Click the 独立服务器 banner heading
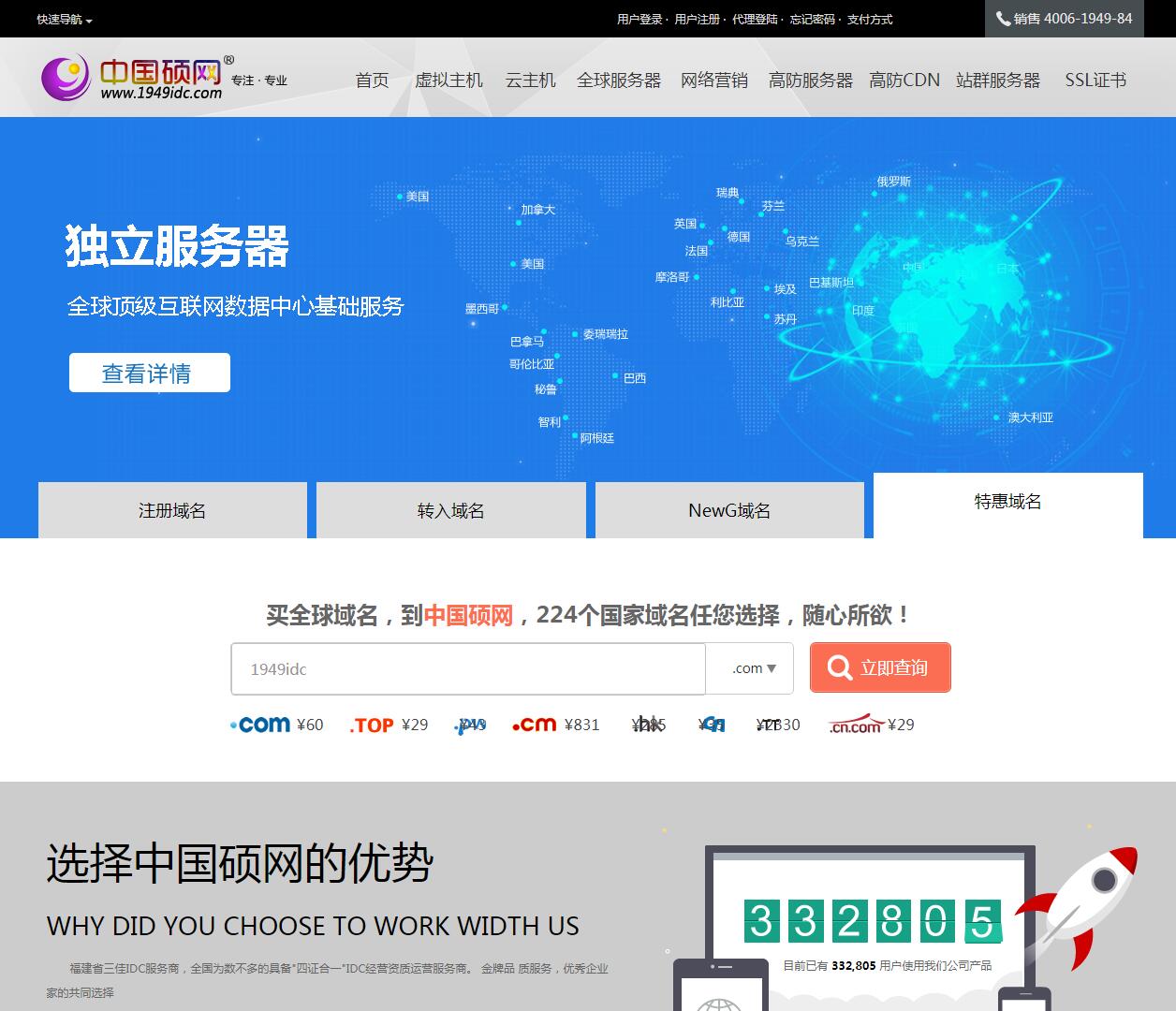 (x=177, y=246)
